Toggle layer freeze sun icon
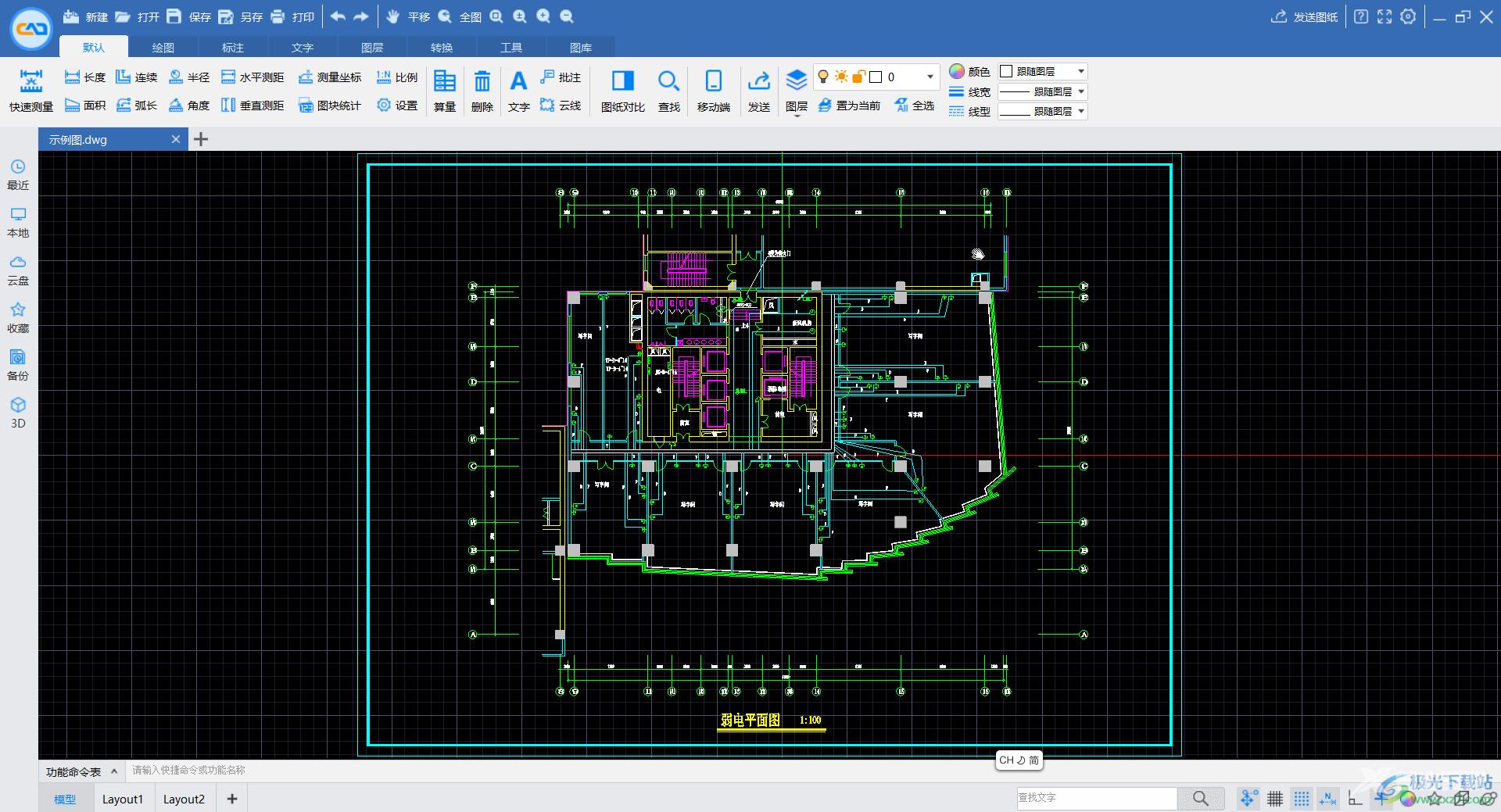This screenshot has width=1501, height=812. 841,77
